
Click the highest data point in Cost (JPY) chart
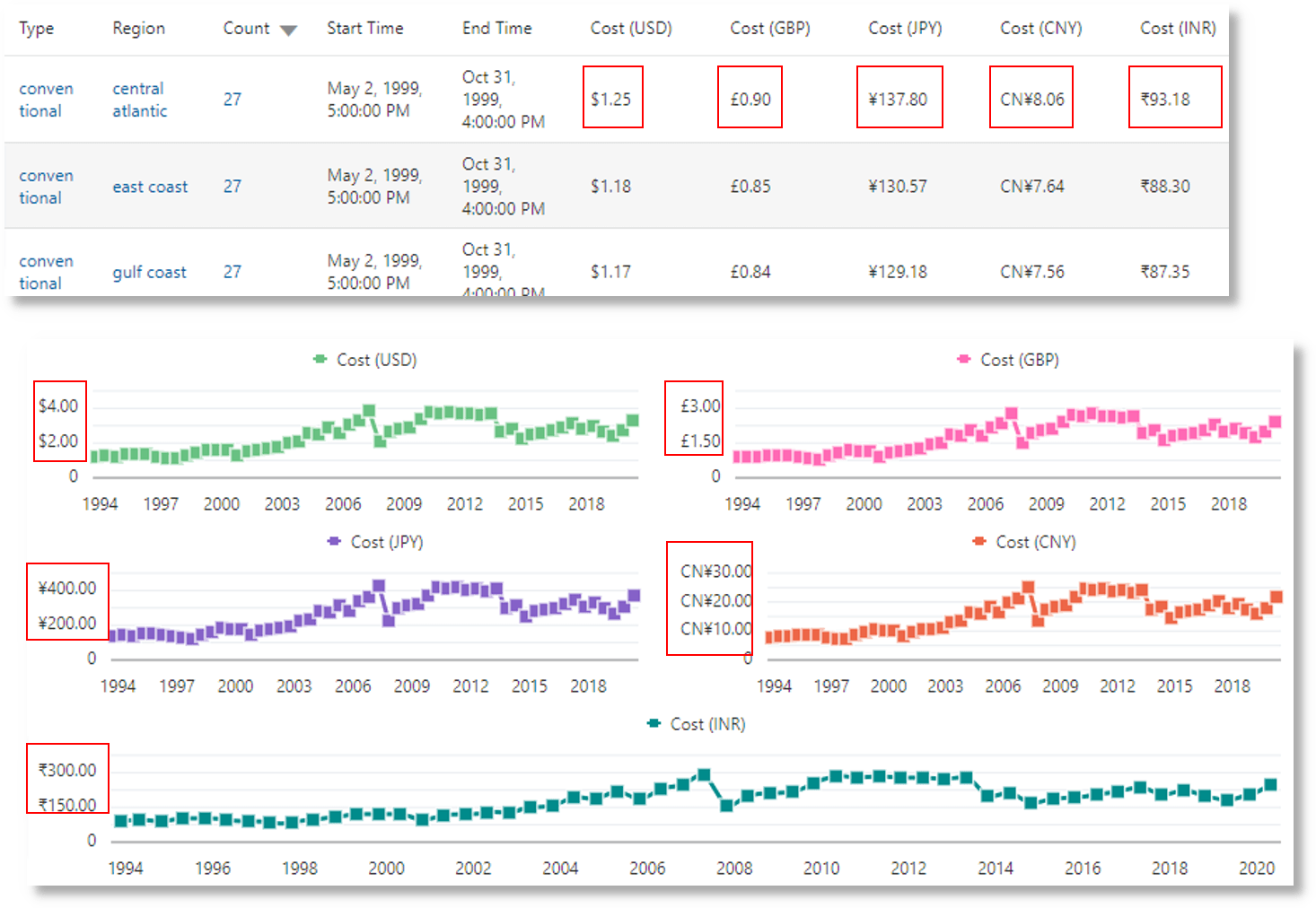click(x=381, y=583)
